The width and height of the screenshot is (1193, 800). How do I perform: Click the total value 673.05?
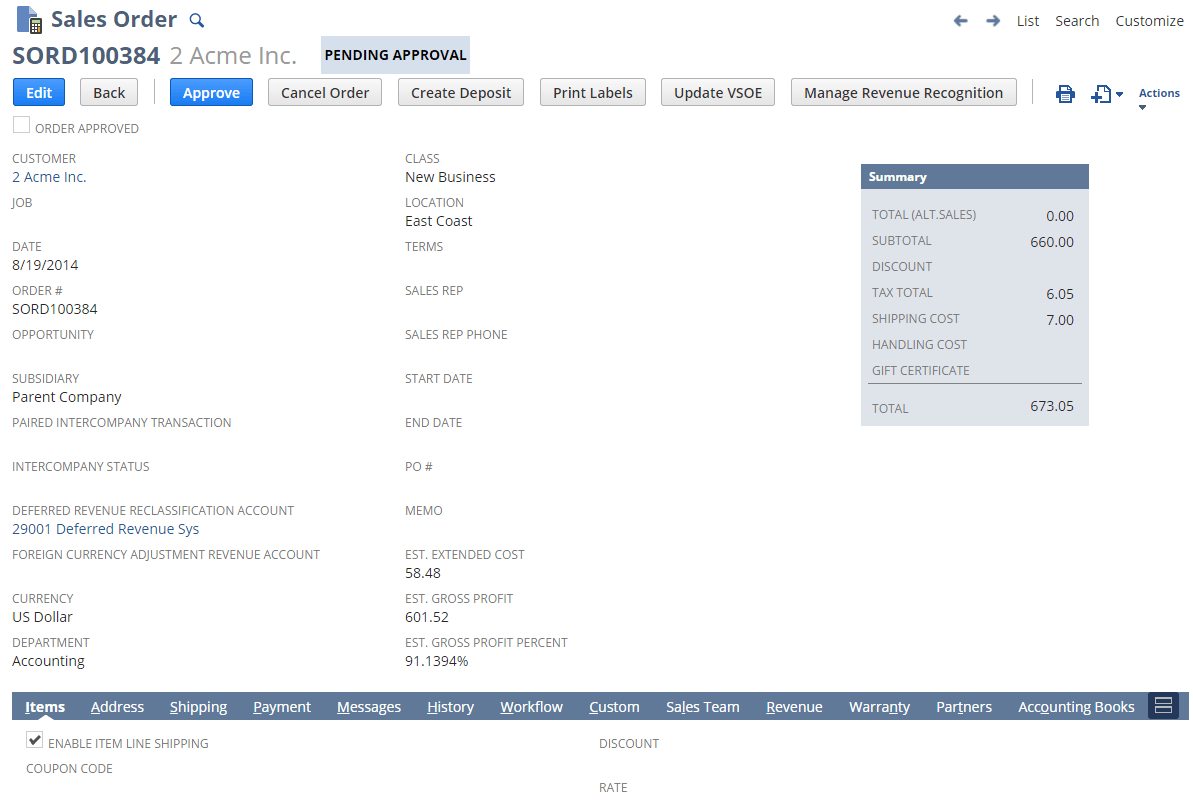click(1051, 406)
